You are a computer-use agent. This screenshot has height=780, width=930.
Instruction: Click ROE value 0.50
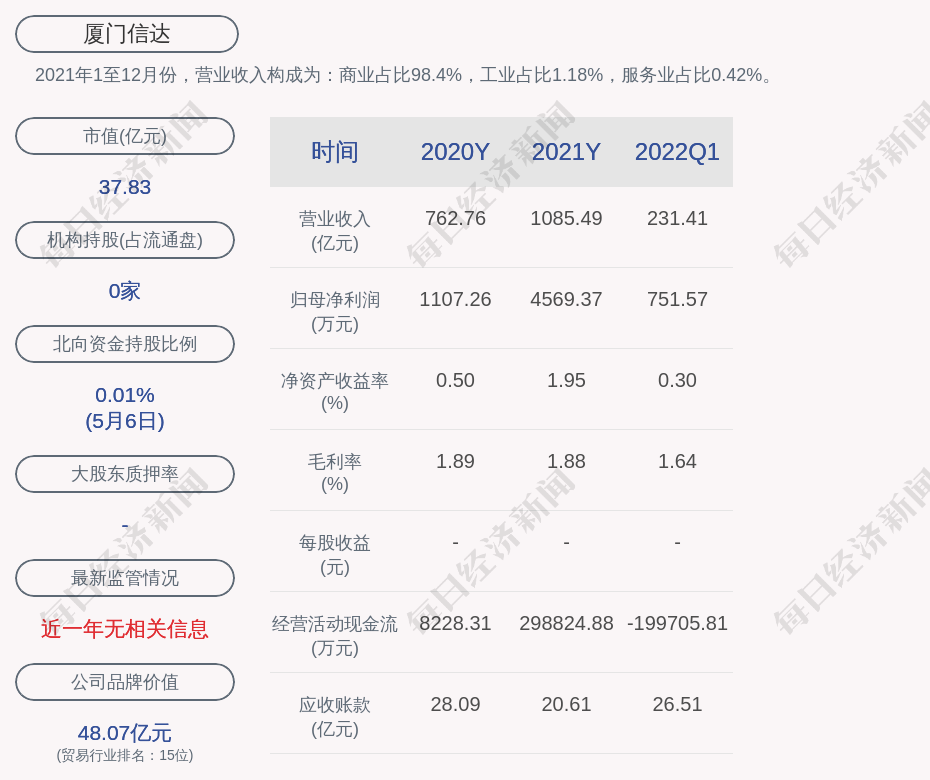pyautogui.click(x=455, y=380)
